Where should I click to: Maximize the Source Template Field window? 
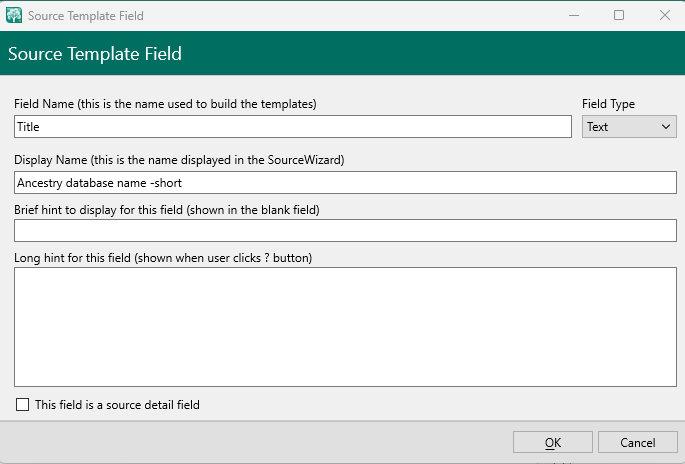[x=619, y=16]
